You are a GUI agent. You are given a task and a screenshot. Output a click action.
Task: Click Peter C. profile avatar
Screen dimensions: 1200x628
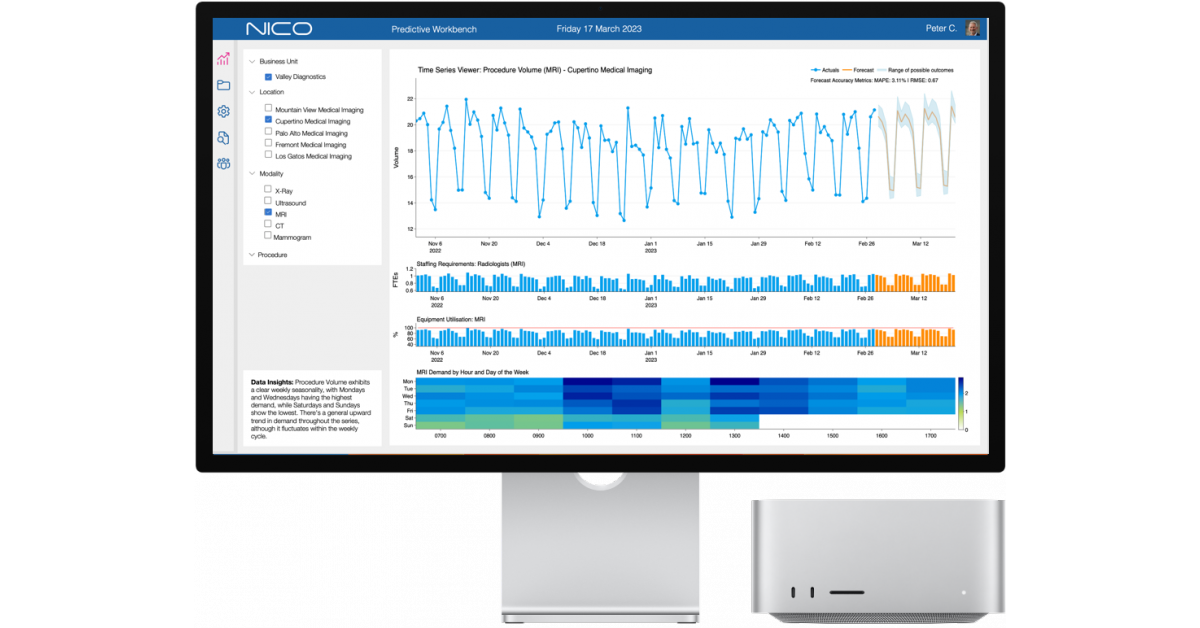point(972,29)
